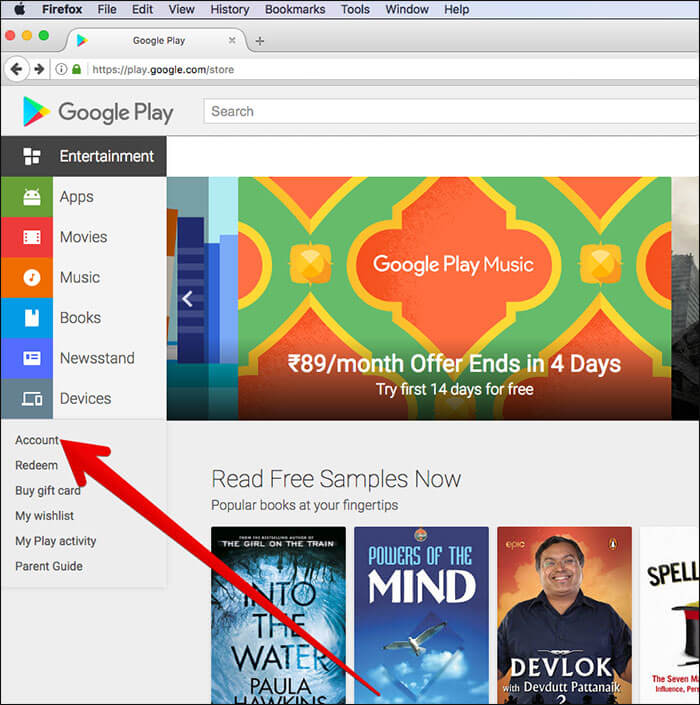Click the partly visible banner at carousel right
Screen dimensions: 700x705
pyautogui.click(x=686, y=299)
